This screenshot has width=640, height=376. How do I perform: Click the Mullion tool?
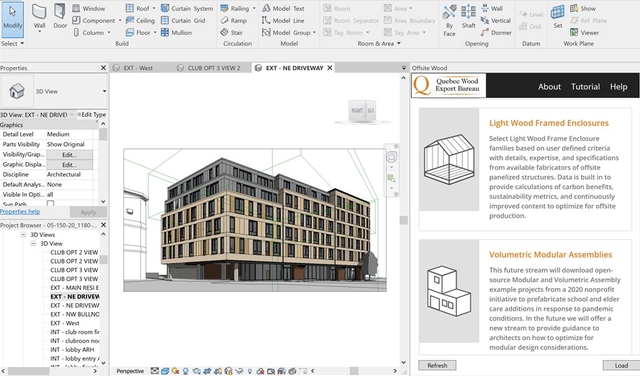point(176,32)
